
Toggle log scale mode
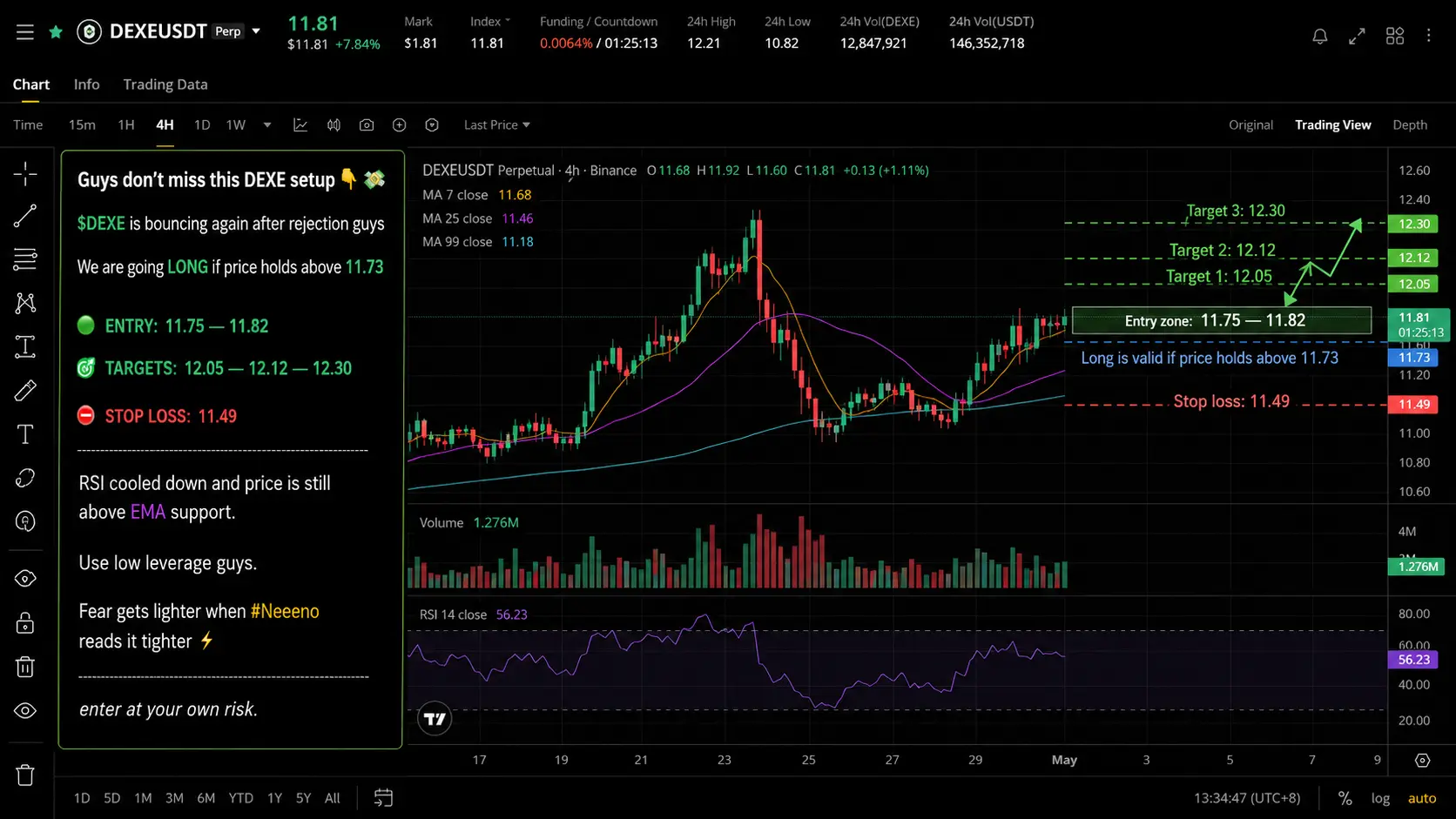pos(1380,798)
